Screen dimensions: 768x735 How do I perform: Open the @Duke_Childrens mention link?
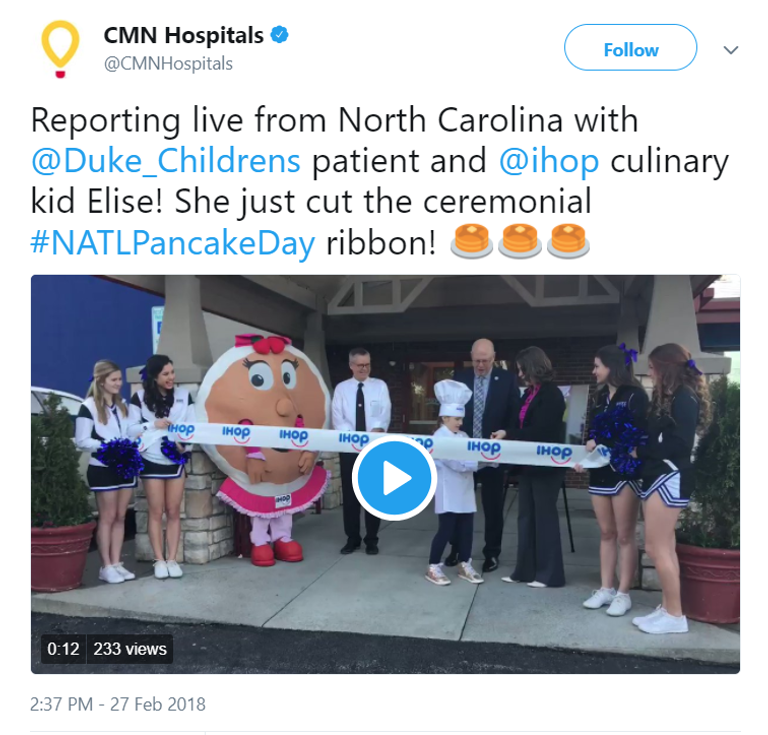(166, 161)
